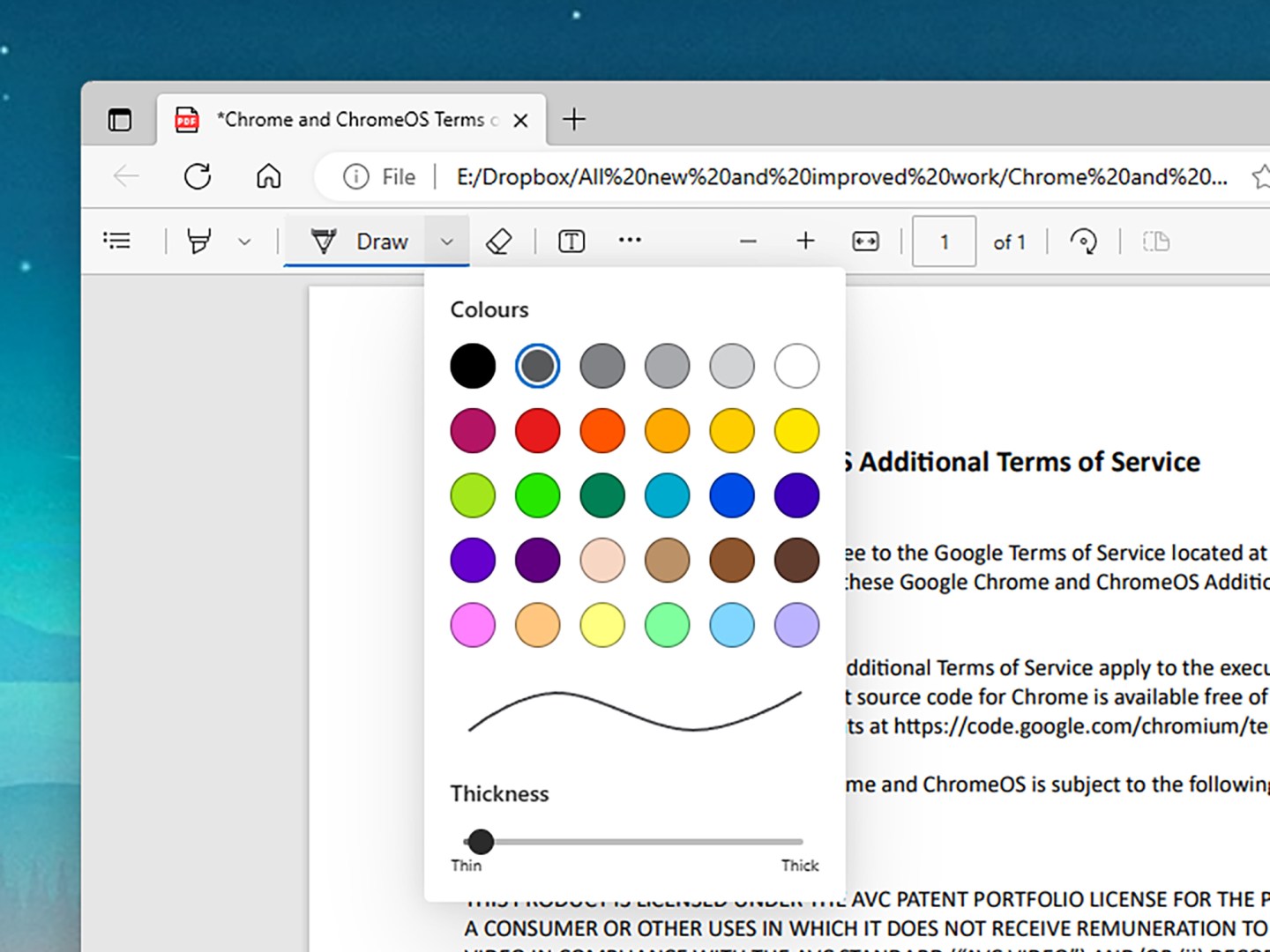Open the vertical tabs panel

coord(119,119)
